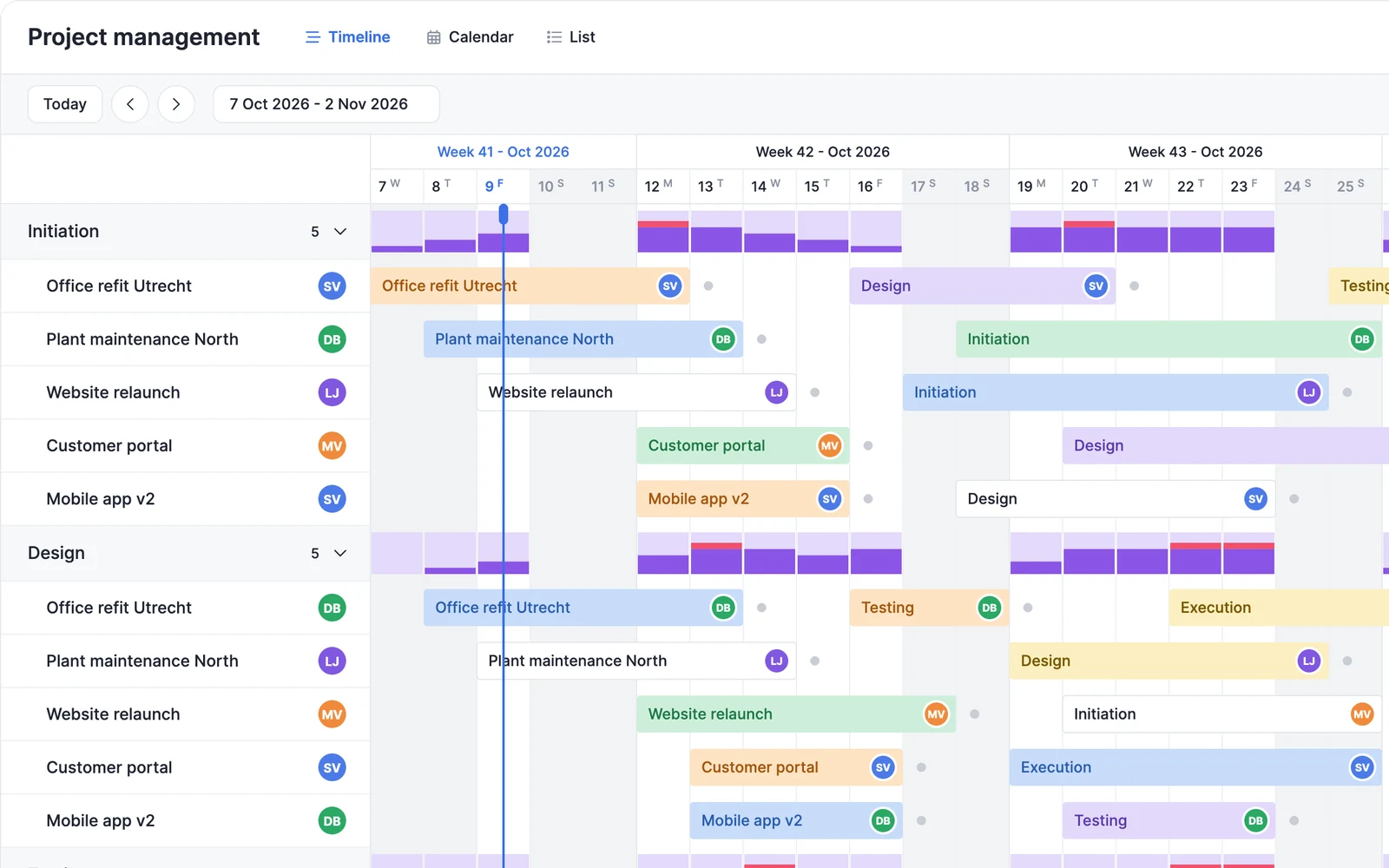Click the SV avatar on purple Design bar
The image size is (1389, 868).
coord(1096,286)
